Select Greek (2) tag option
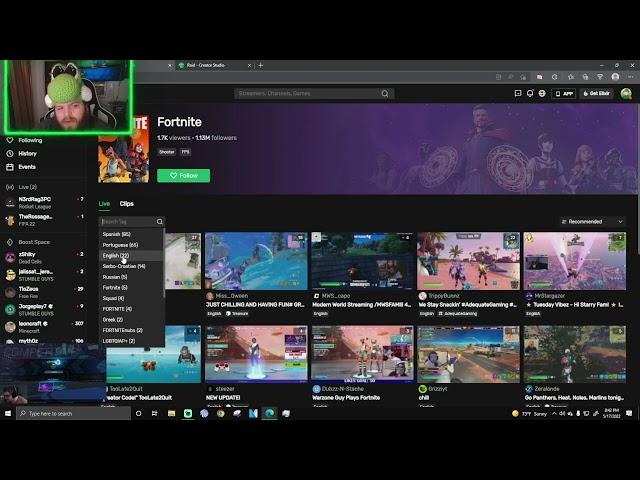Image resolution: width=640 pixels, height=480 pixels. [131, 320]
